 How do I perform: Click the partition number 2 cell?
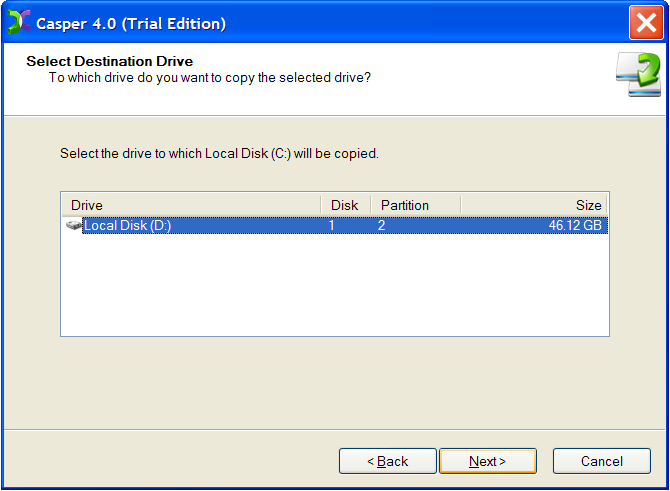381,225
